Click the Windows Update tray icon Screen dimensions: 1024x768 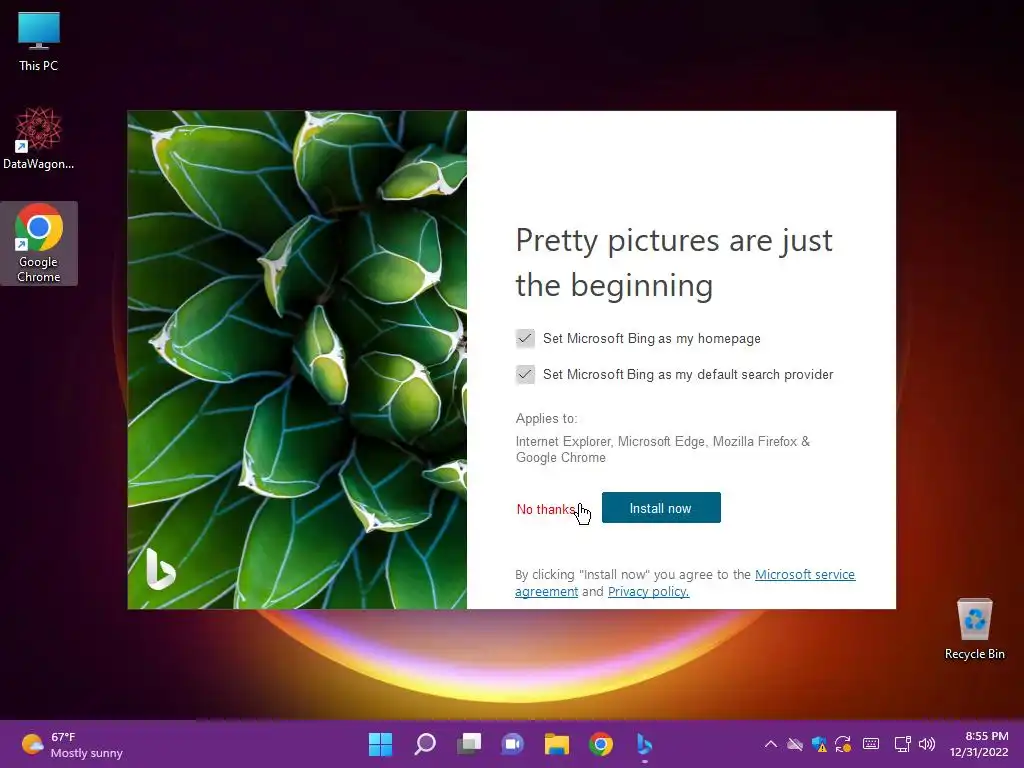pyautogui.click(x=843, y=744)
